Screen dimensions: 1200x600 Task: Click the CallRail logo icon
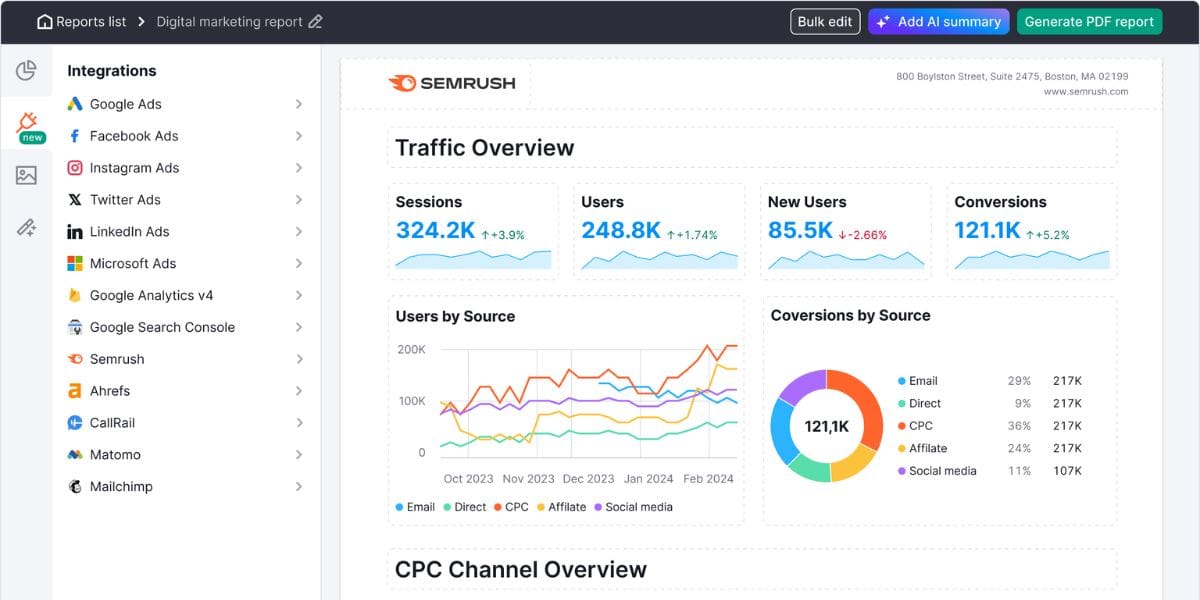point(75,423)
